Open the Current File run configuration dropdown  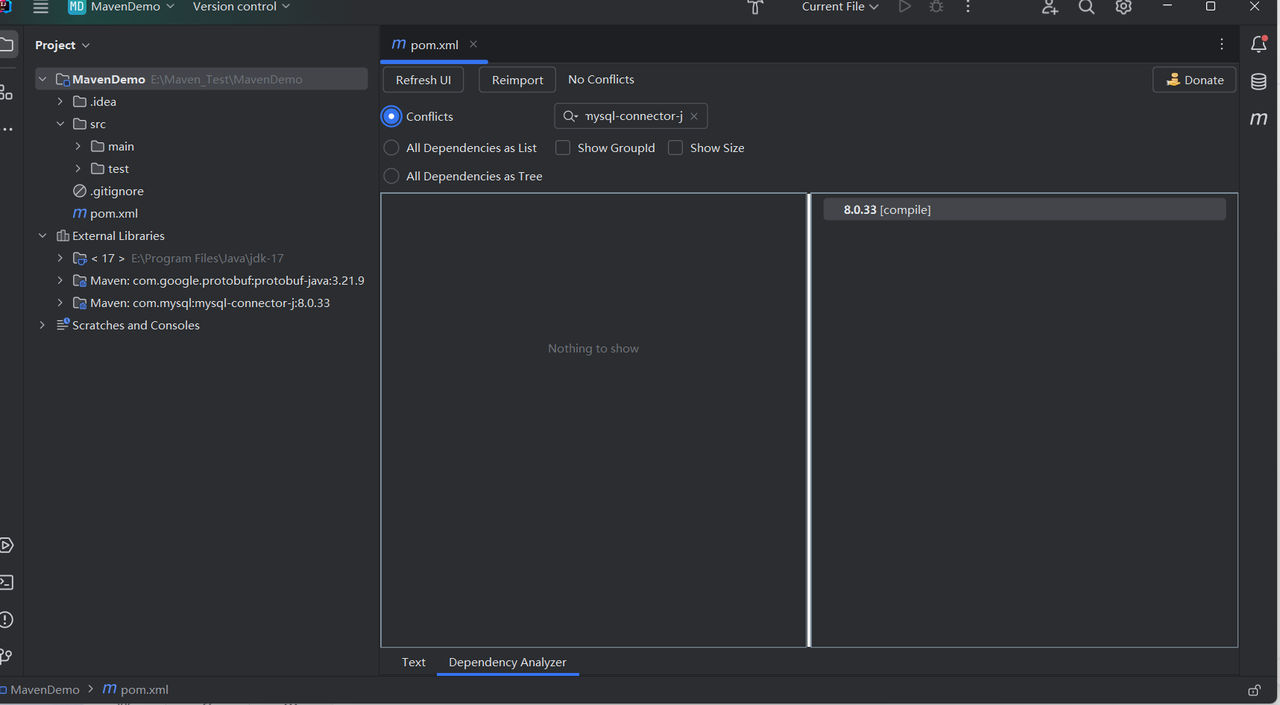click(840, 7)
